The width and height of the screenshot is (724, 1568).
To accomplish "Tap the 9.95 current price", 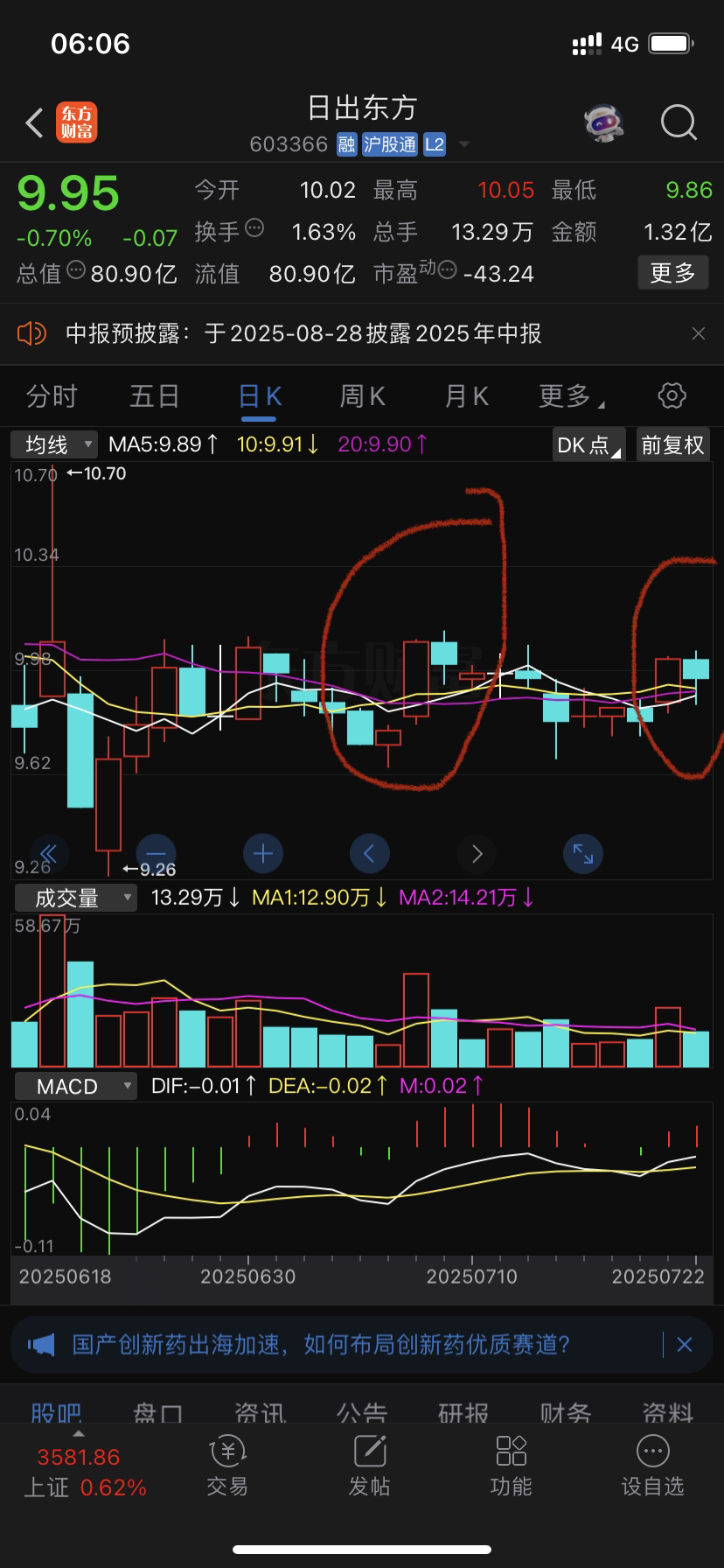I will click(x=68, y=193).
